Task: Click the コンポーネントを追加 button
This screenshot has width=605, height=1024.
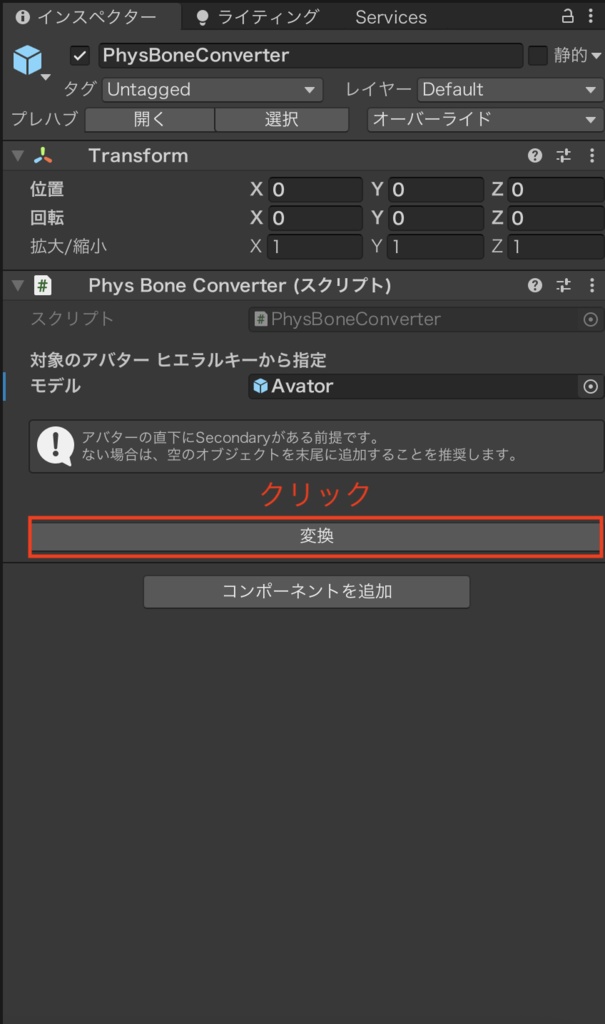Action: (x=307, y=591)
